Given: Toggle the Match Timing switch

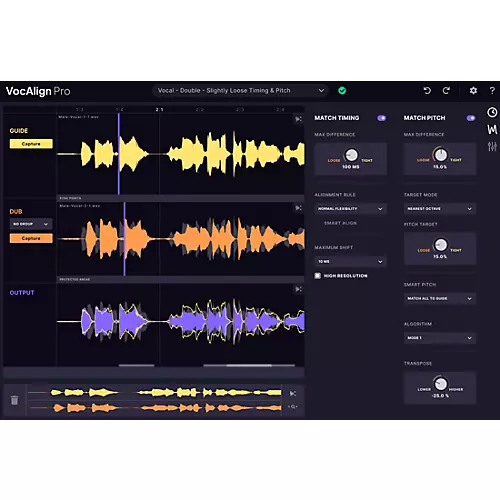Looking at the screenshot, I should tap(382, 118).
